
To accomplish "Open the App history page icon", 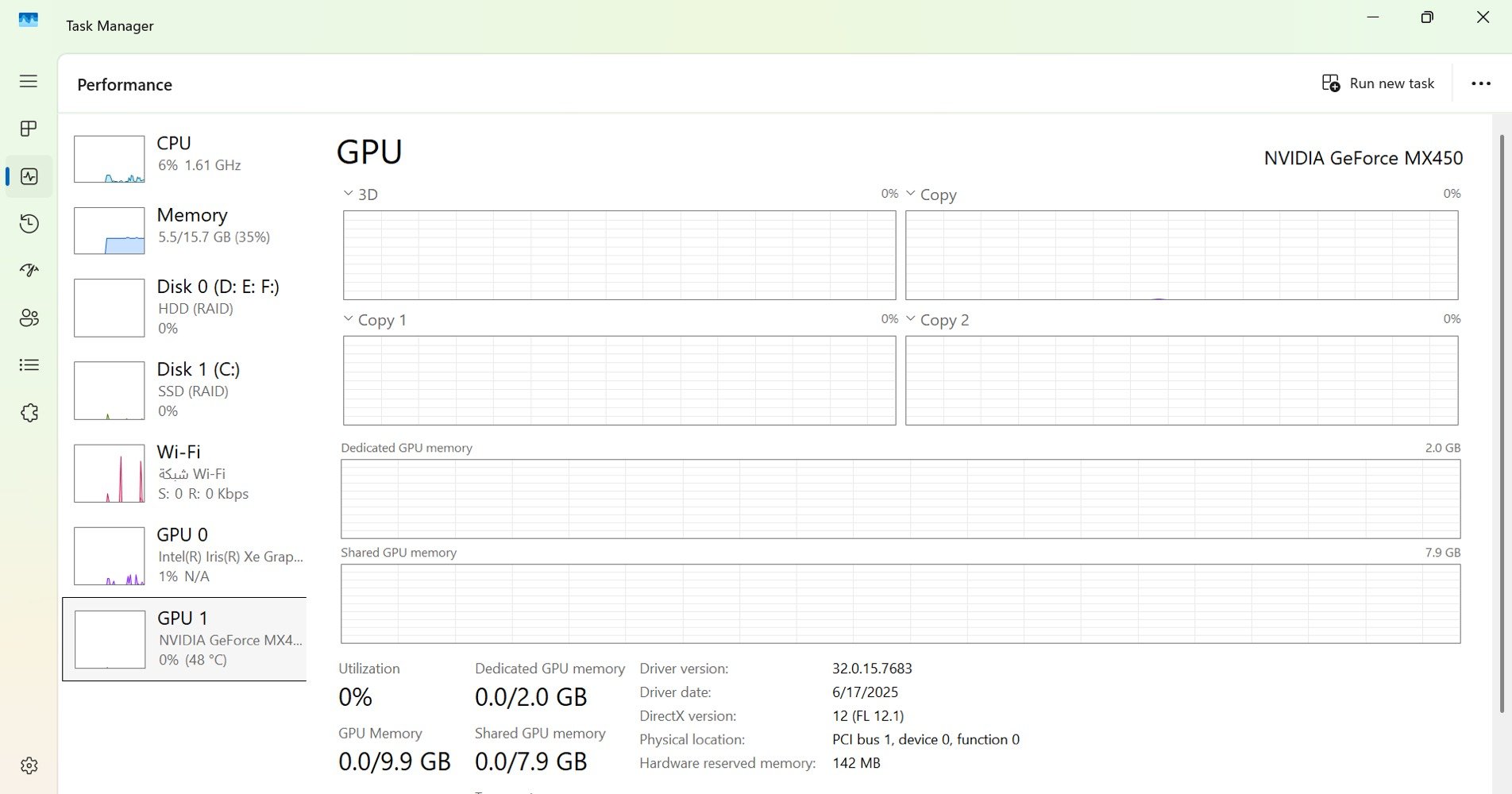I will [29, 223].
